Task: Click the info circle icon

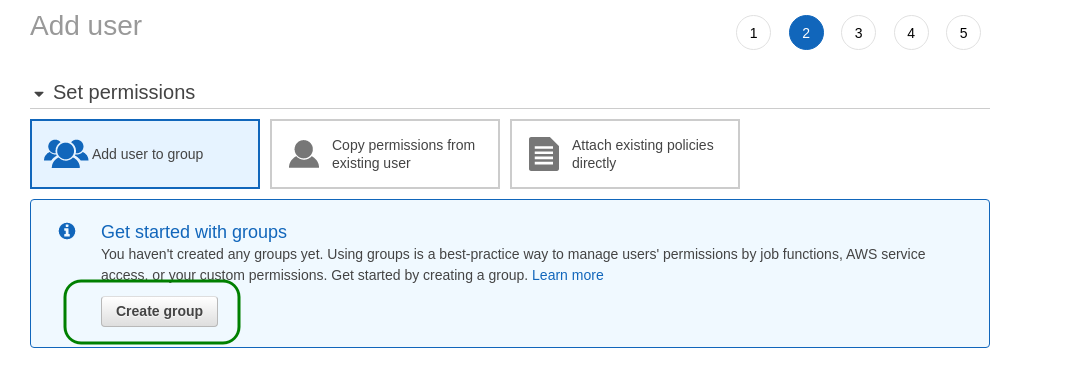Action: 67,231
